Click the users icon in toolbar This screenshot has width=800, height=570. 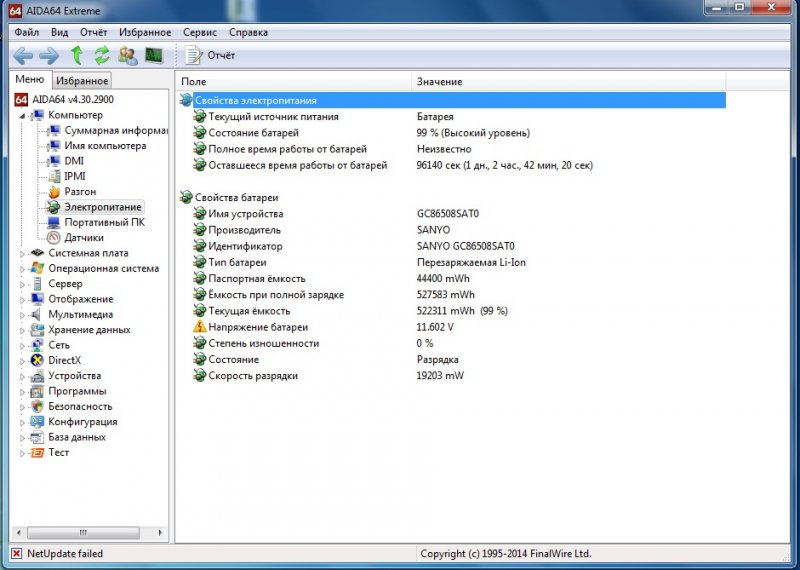point(128,55)
